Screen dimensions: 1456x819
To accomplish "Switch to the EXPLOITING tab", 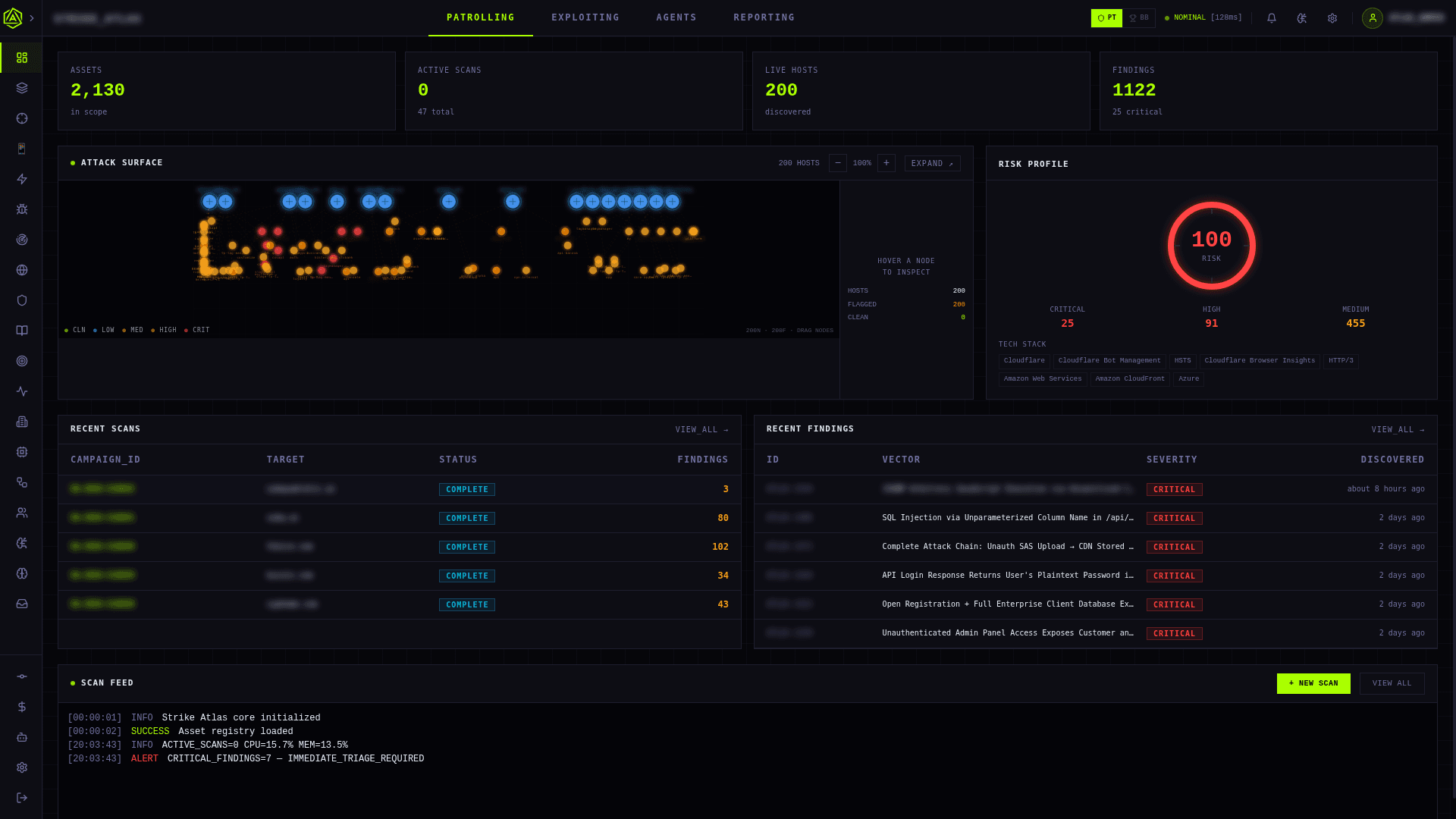I will (x=585, y=17).
